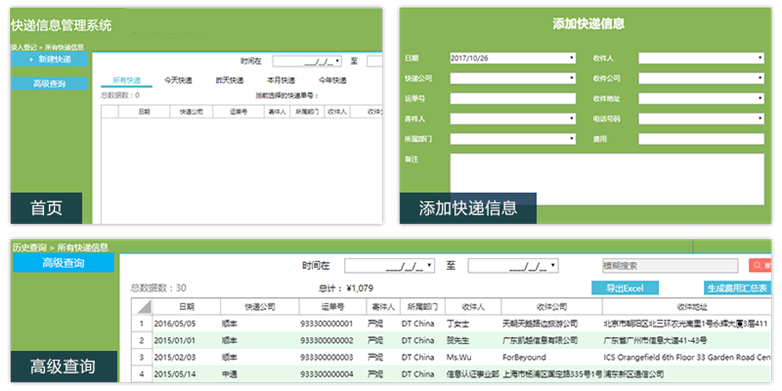Select row header 2 in the results grid

142,341
